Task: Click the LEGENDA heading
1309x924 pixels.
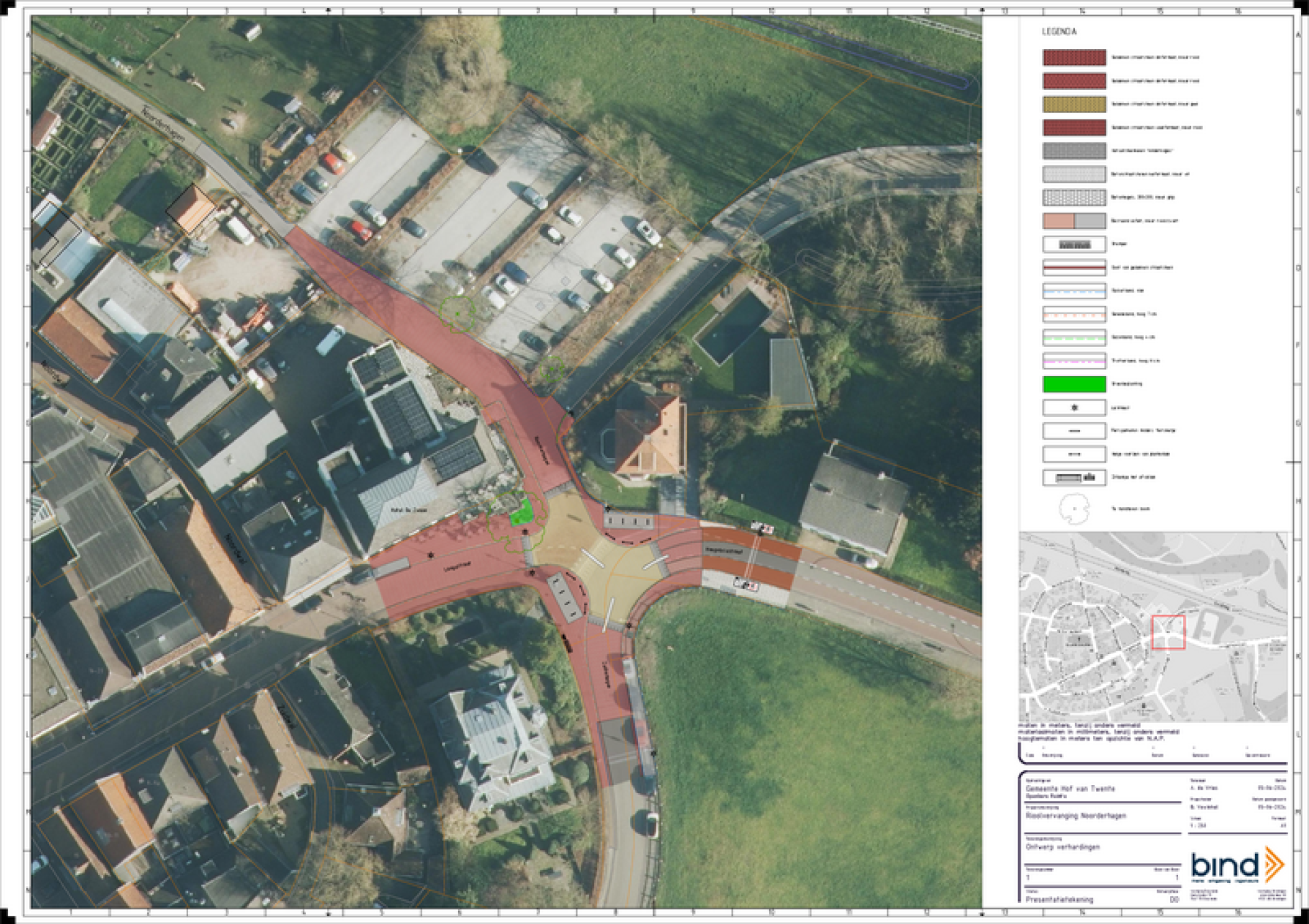Action: pyautogui.click(x=1059, y=32)
